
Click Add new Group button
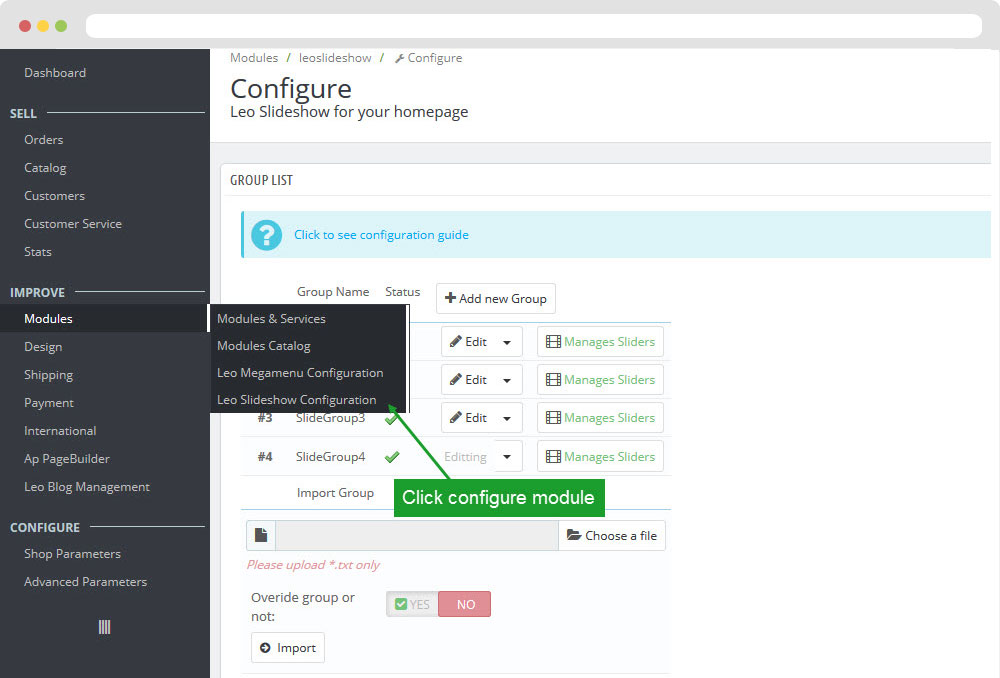pyautogui.click(x=496, y=298)
